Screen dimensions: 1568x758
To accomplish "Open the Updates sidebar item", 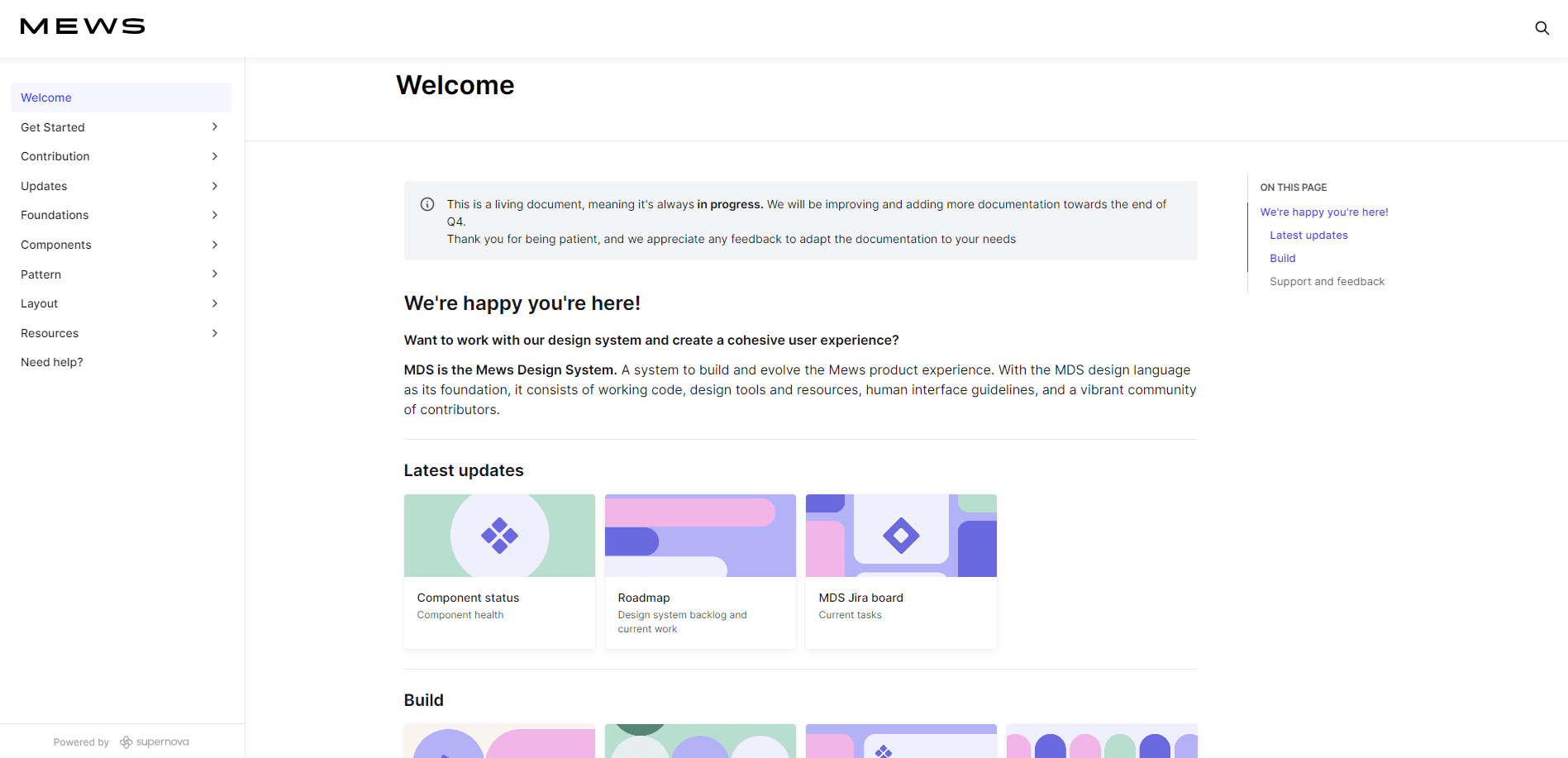I will pyautogui.click(x=45, y=186).
